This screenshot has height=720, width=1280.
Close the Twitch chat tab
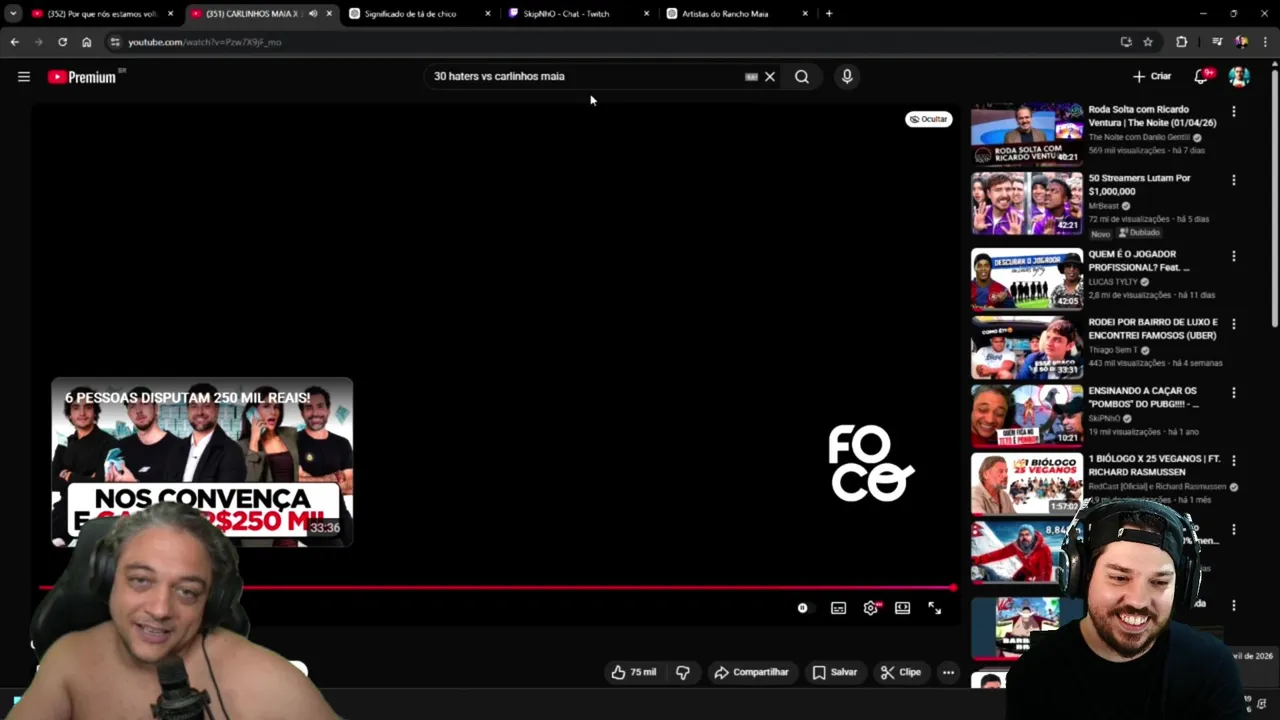646,14
